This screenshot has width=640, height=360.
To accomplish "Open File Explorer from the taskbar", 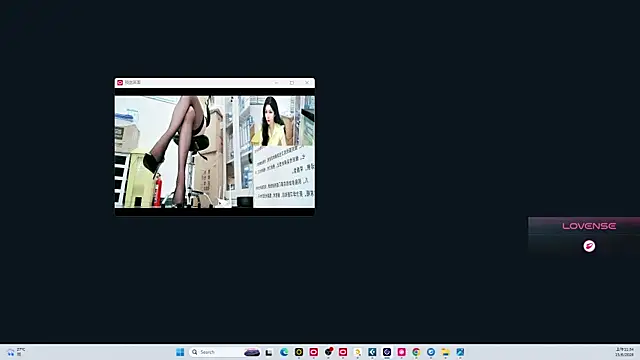I will [446, 352].
